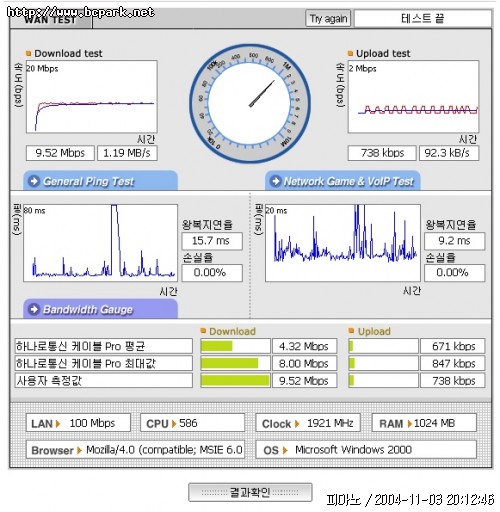
Task: Open the Bandwidth Gauge tab
Action: (100, 309)
